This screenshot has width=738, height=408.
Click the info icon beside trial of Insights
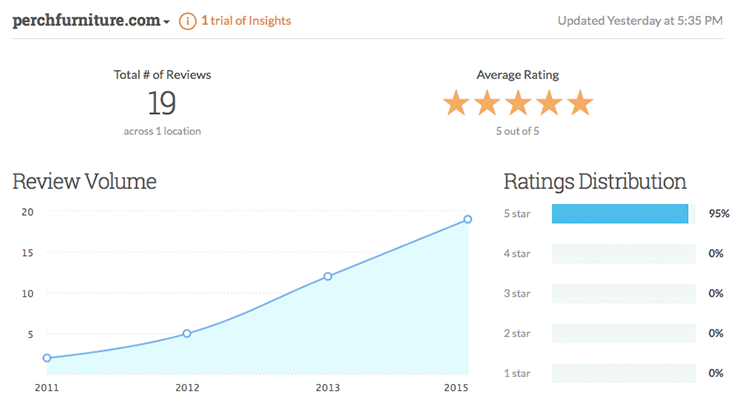click(187, 20)
